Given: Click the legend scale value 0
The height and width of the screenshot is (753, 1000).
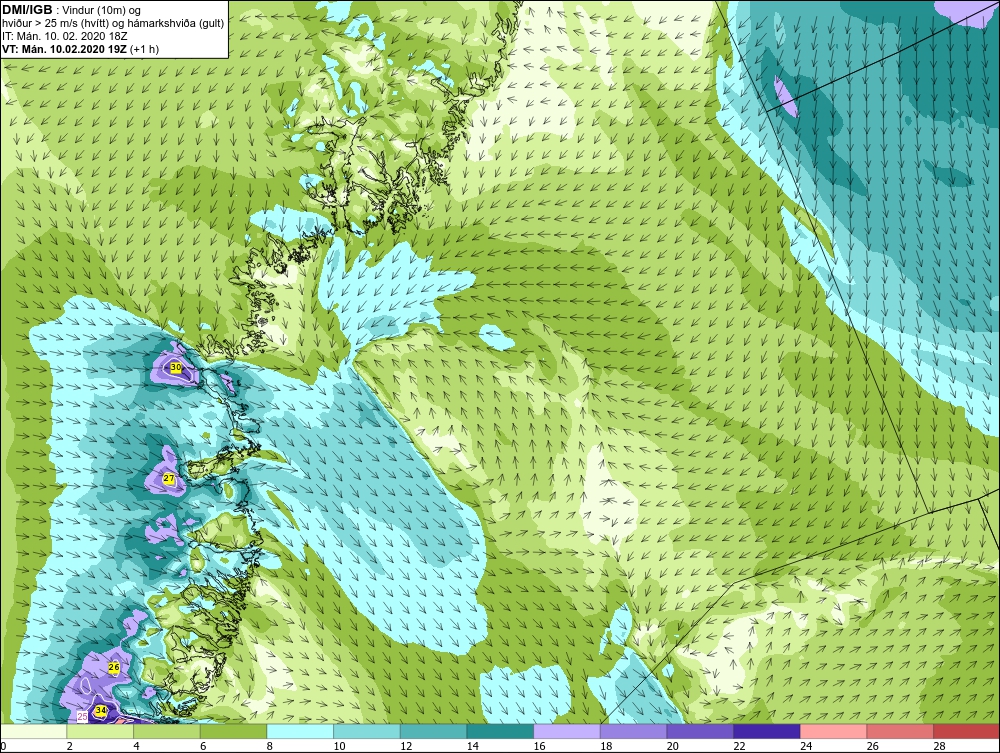Looking at the screenshot, I should tap(3, 746).
